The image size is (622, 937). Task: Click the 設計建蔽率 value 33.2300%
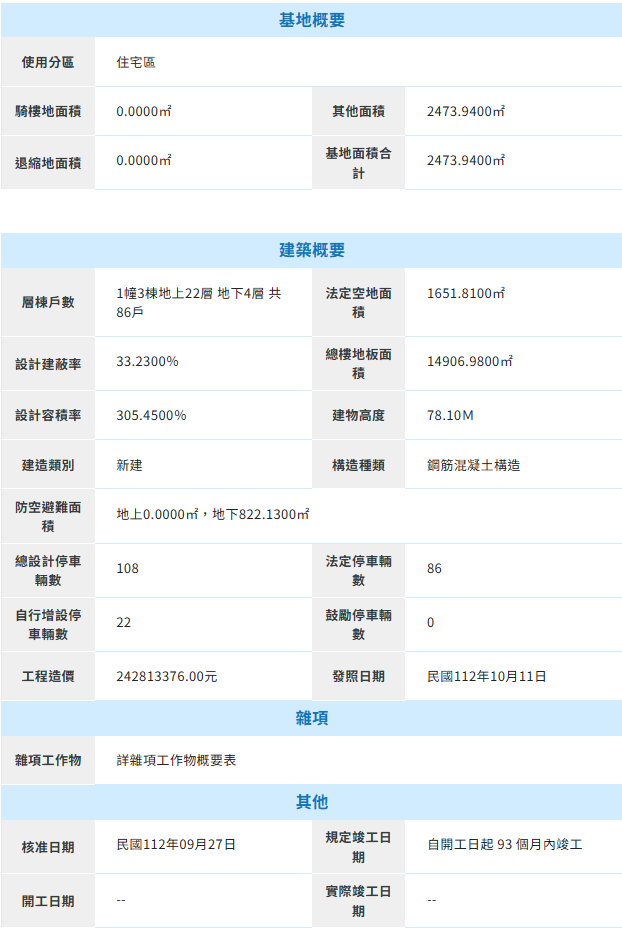[147, 361]
